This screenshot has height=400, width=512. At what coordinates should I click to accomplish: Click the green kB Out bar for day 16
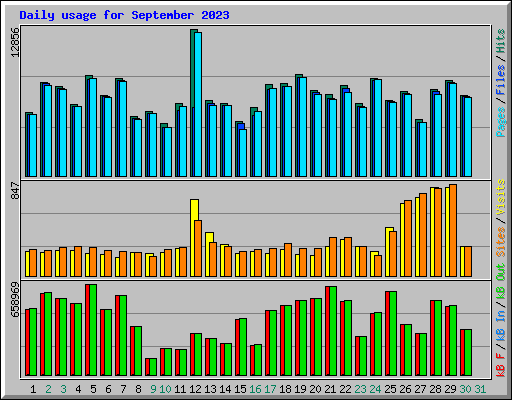point(258,360)
